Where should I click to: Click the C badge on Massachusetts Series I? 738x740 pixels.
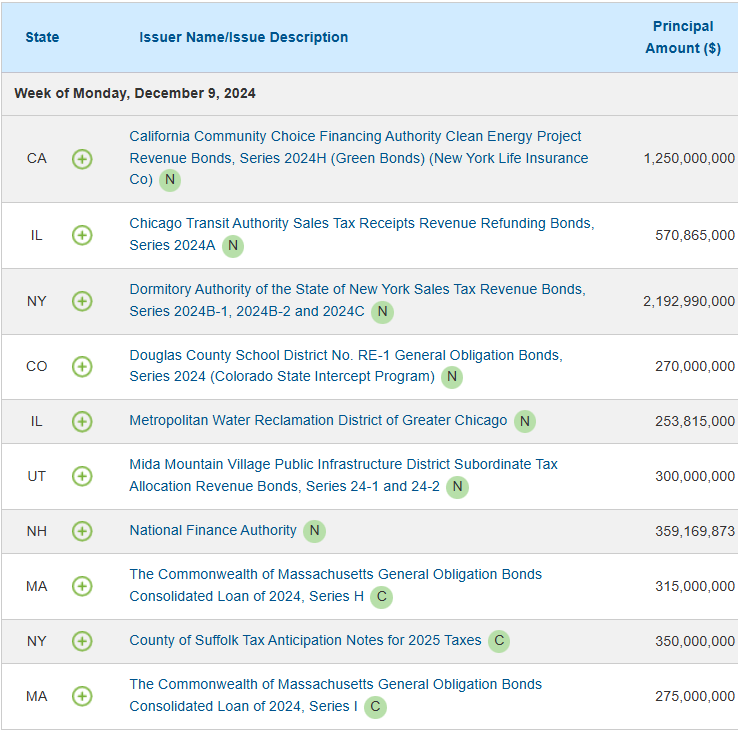click(375, 707)
